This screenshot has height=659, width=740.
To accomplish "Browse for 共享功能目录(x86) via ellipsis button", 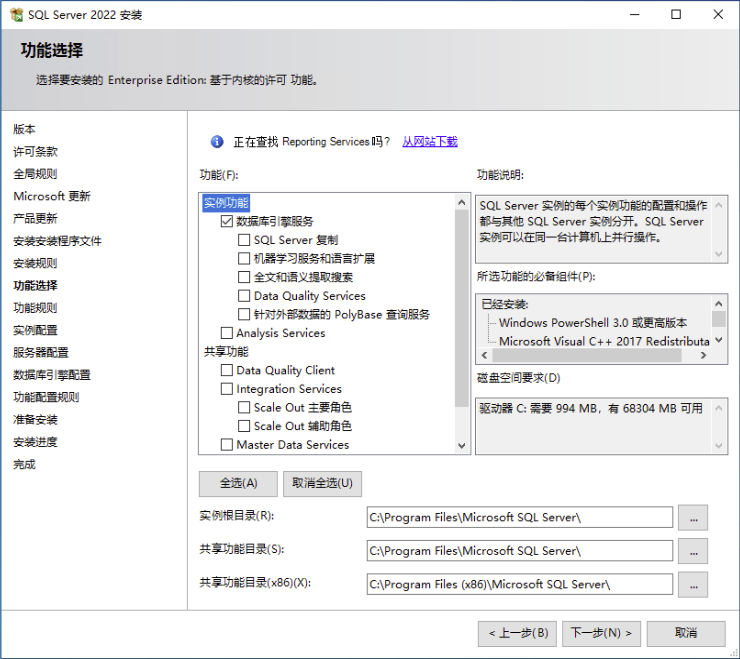I will pos(693,585).
